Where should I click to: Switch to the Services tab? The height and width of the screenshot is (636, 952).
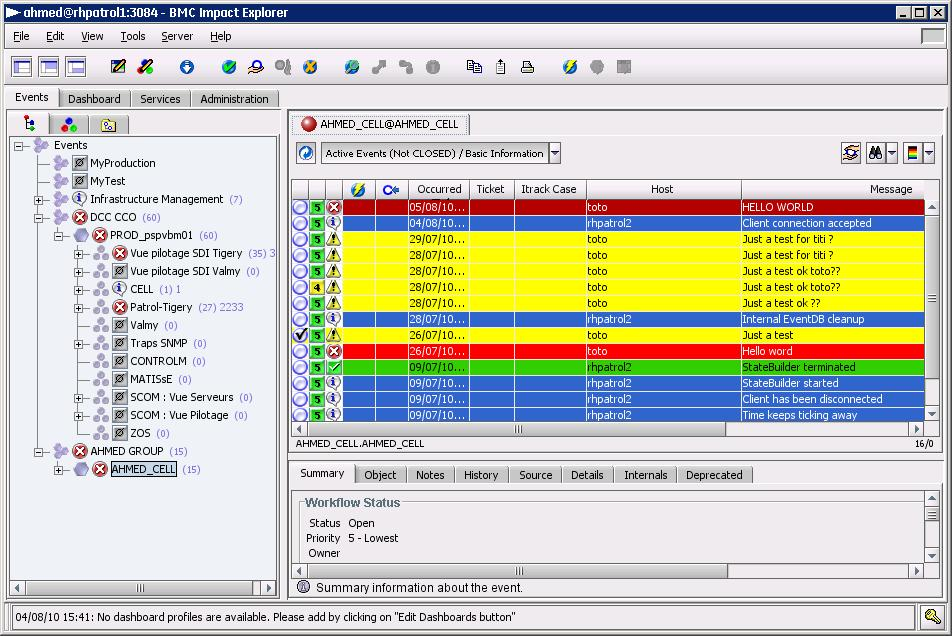point(160,99)
